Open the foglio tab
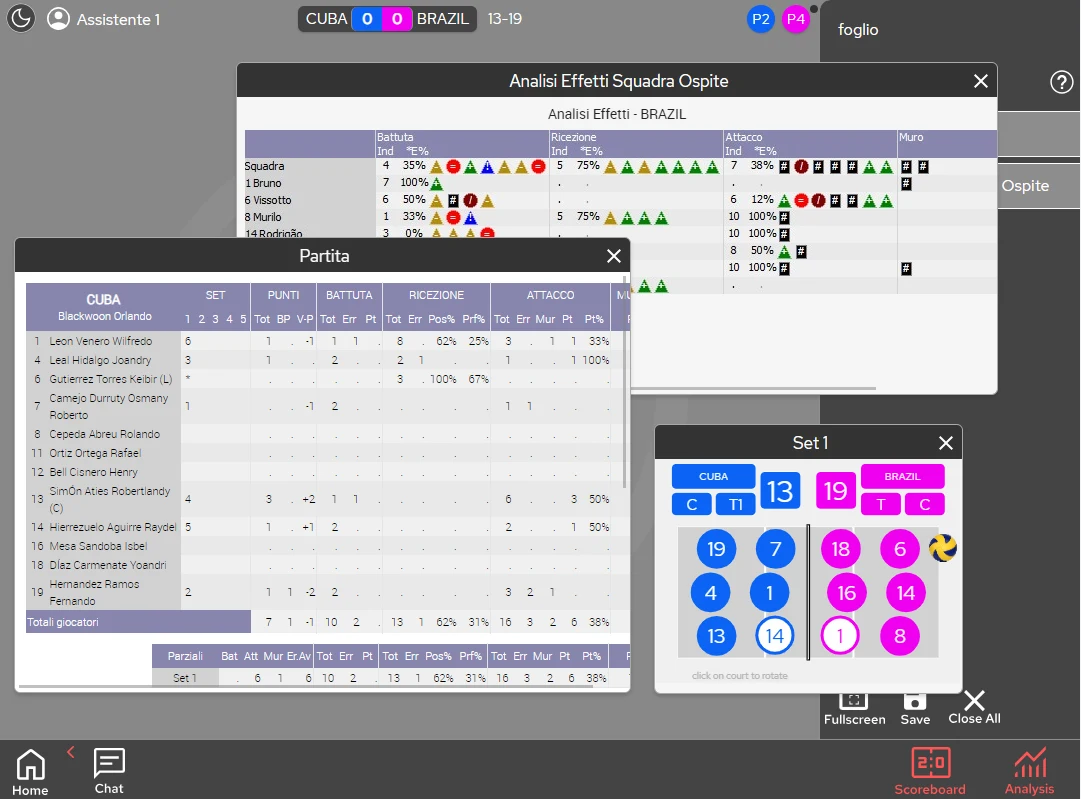The width and height of the screenshot is (1081, 799). [858, 30]
